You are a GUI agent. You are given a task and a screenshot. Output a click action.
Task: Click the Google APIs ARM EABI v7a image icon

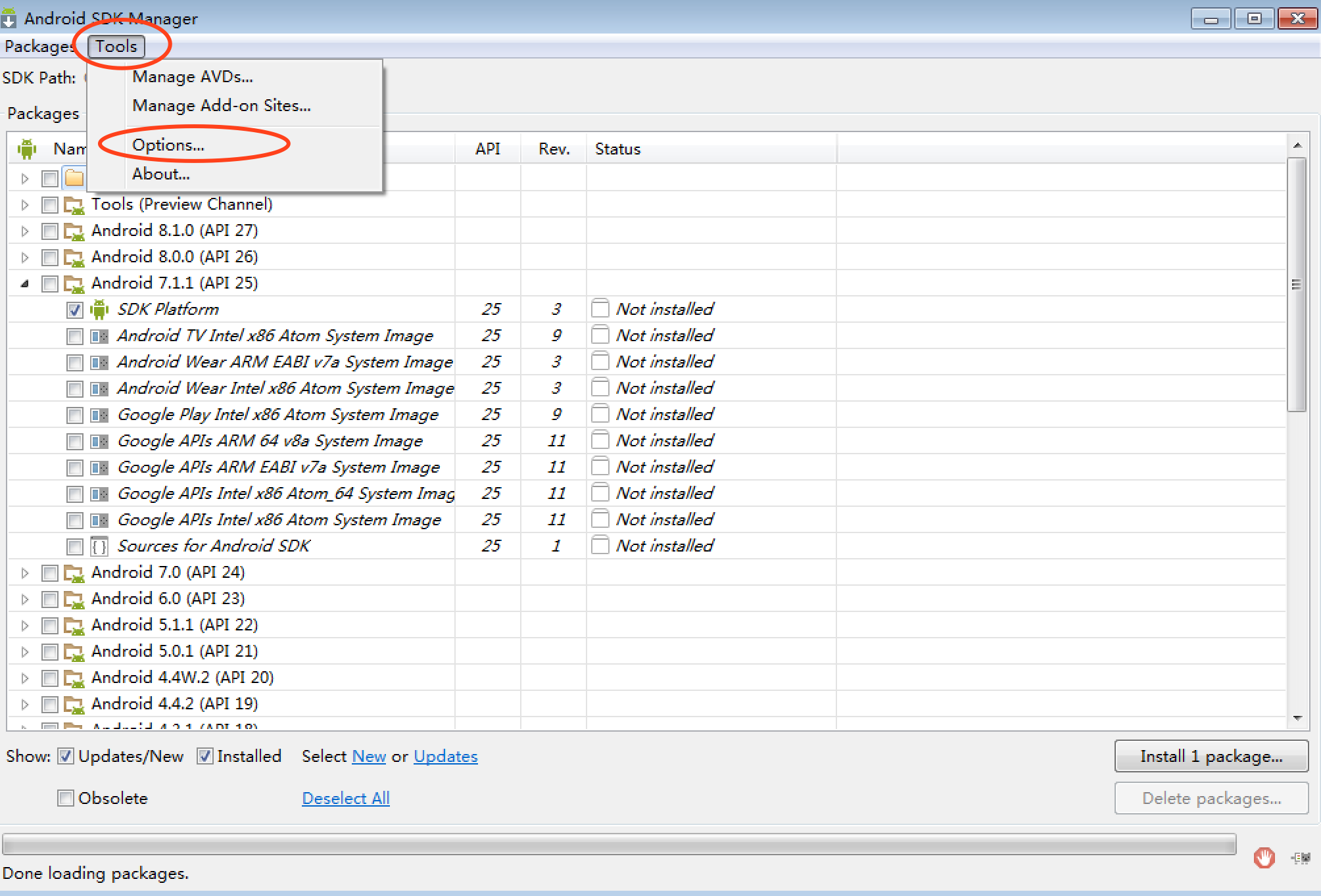99,467
